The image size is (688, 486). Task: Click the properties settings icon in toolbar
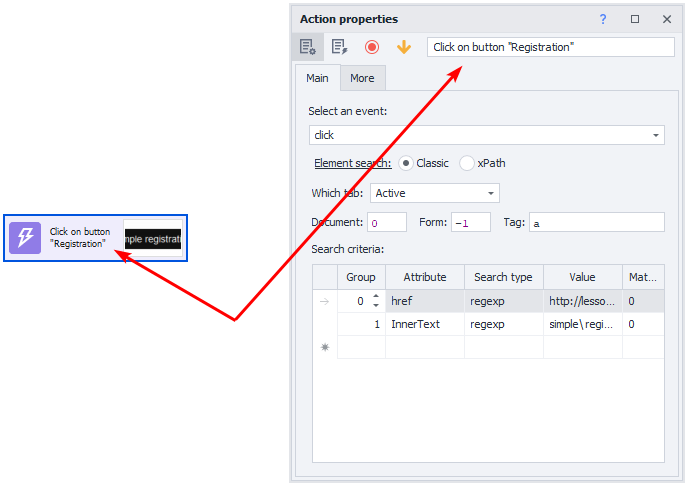[308, 47]
